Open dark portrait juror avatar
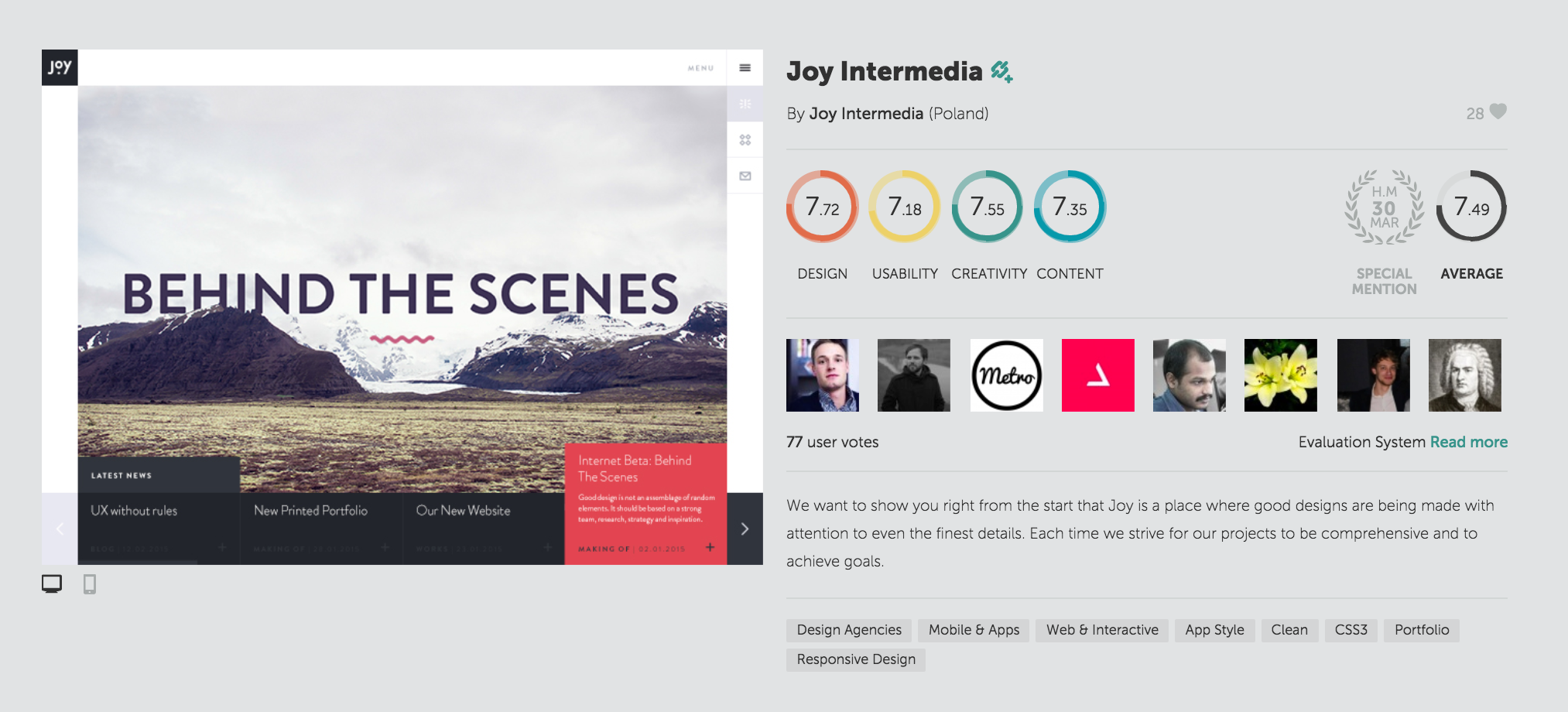 1374,375
